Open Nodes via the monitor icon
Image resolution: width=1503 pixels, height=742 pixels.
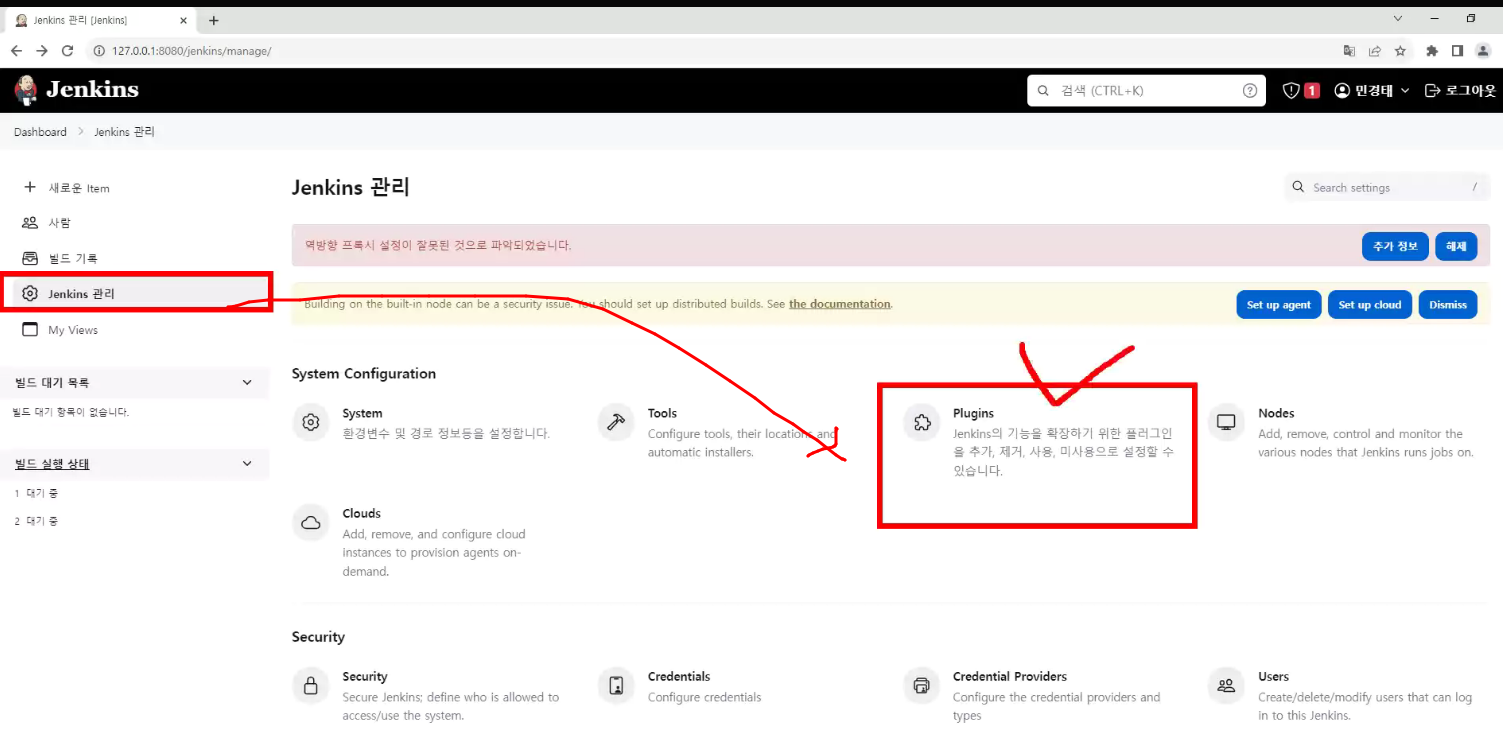(x=1226, y=423)
